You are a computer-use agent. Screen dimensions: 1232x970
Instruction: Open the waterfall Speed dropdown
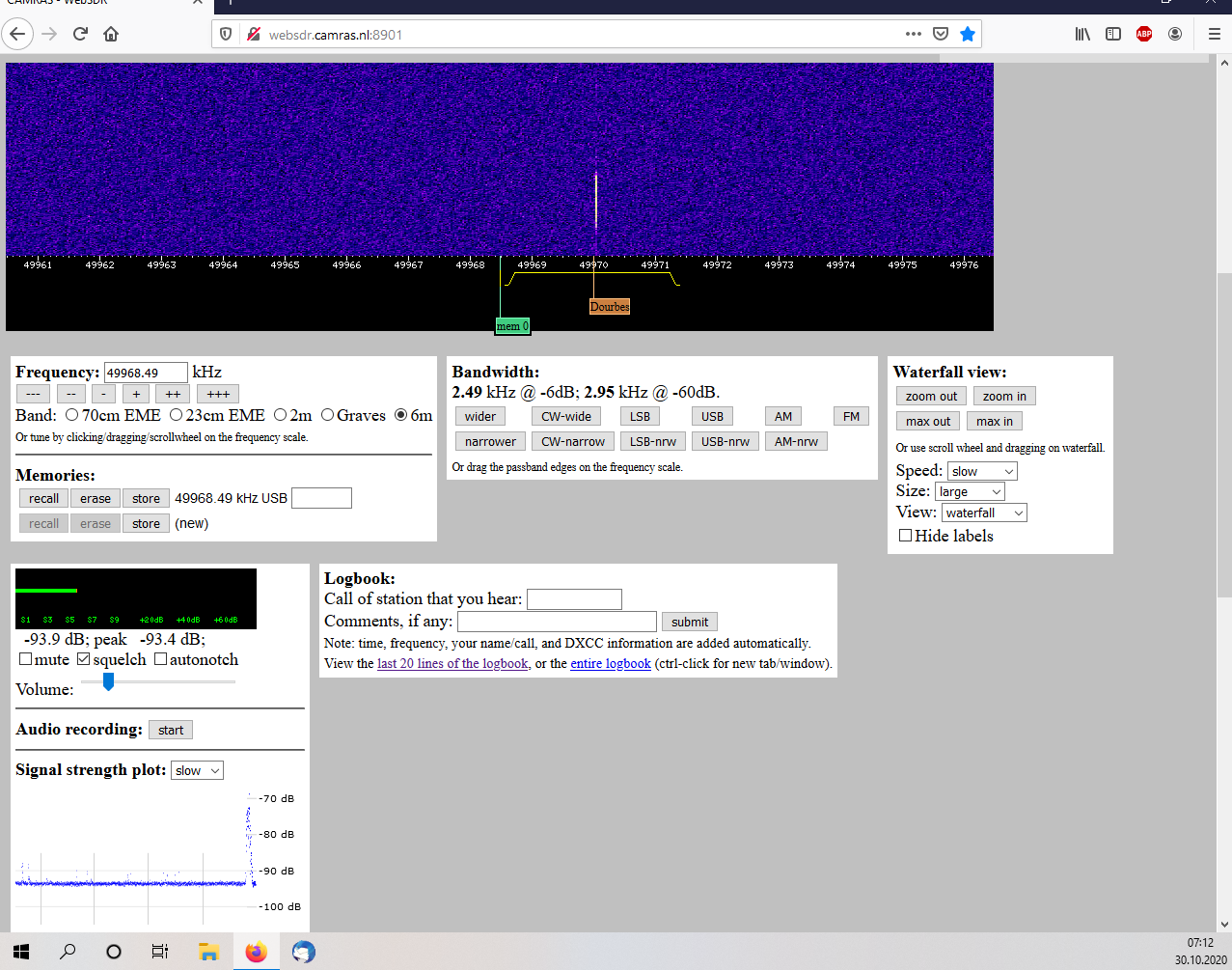click(982, 471)
